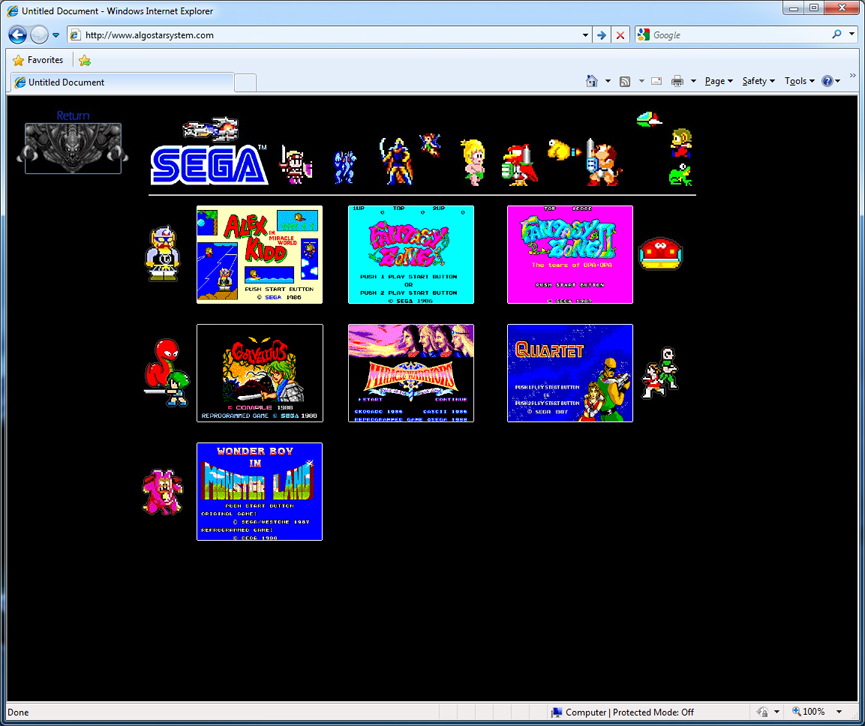The width and height of the screenshot is (865, 726).
Task: Follow the Return link
Action: [72, 116]
